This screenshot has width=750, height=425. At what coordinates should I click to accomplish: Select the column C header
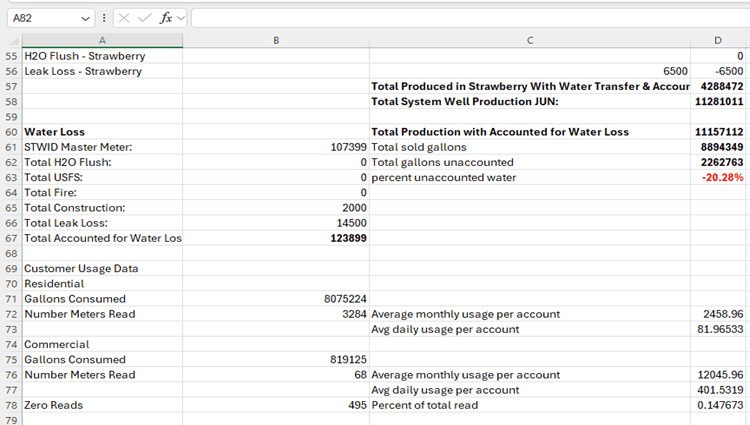[529, 41]
